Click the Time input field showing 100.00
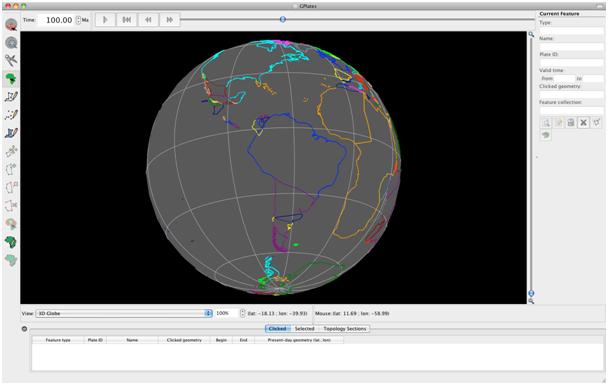The height and width of the screenshot is (385, 608). coord(57,20)
